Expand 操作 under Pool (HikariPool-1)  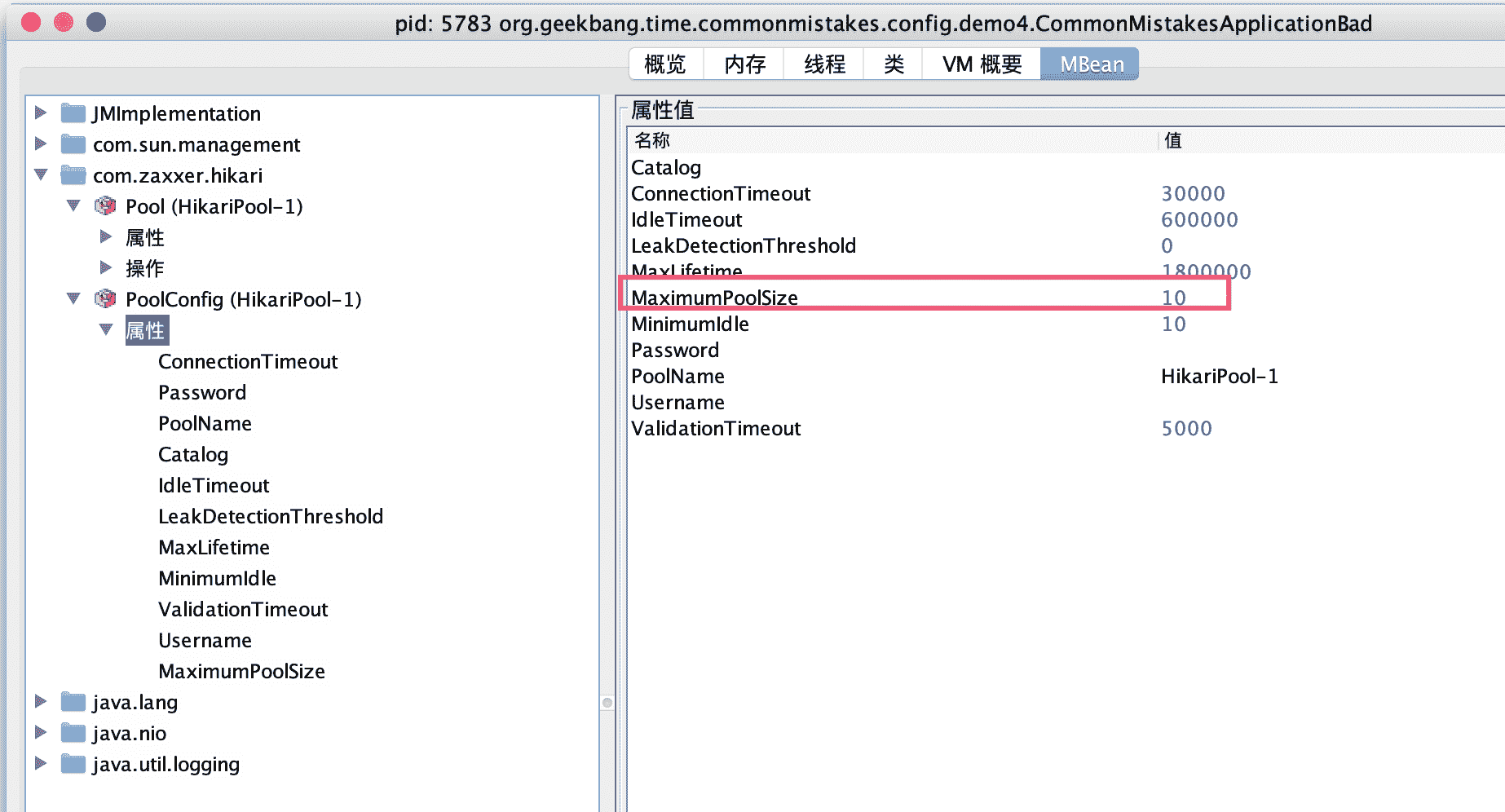click(106, 267)
